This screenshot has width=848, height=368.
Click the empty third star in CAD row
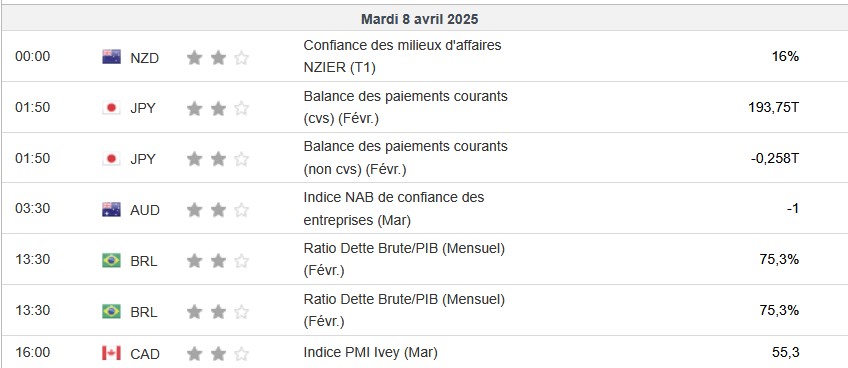coord(241,354)
